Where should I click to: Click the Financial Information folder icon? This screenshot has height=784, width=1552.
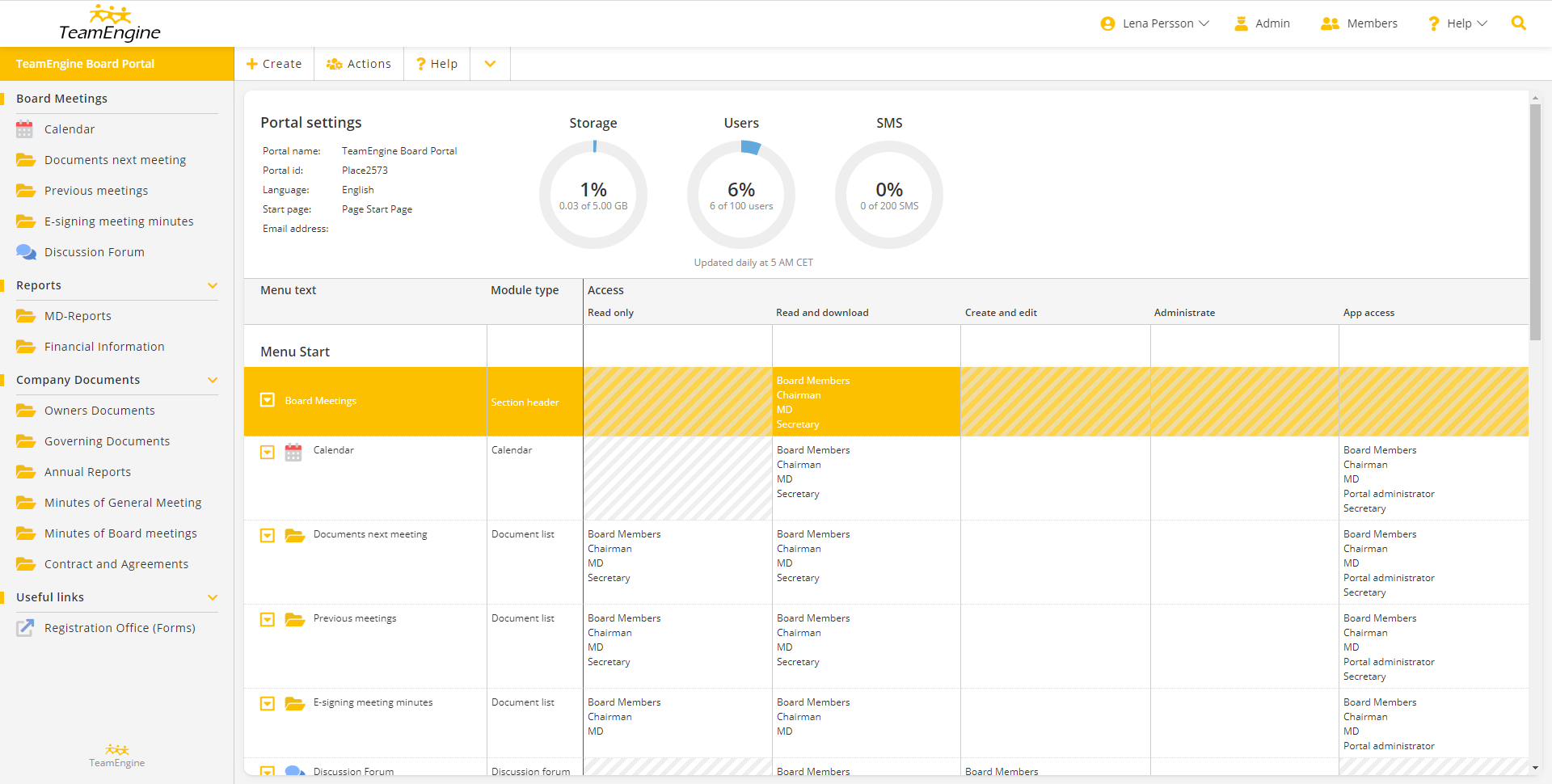[x=26, y=347]
